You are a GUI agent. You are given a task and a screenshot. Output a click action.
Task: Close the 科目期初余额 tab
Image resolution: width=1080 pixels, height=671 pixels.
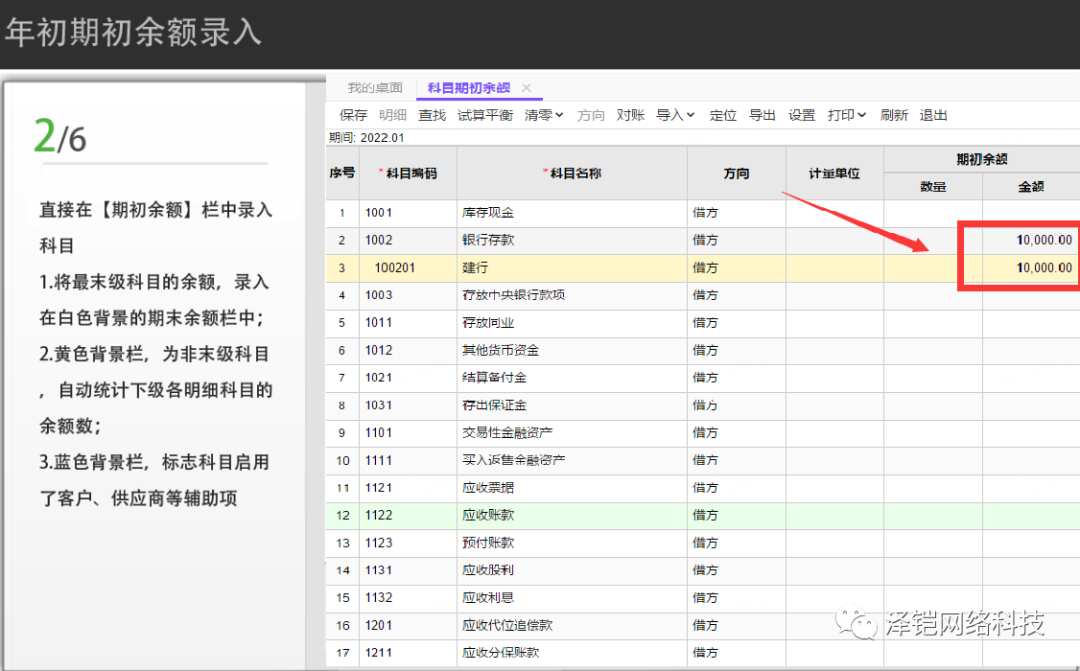point(527,88)
